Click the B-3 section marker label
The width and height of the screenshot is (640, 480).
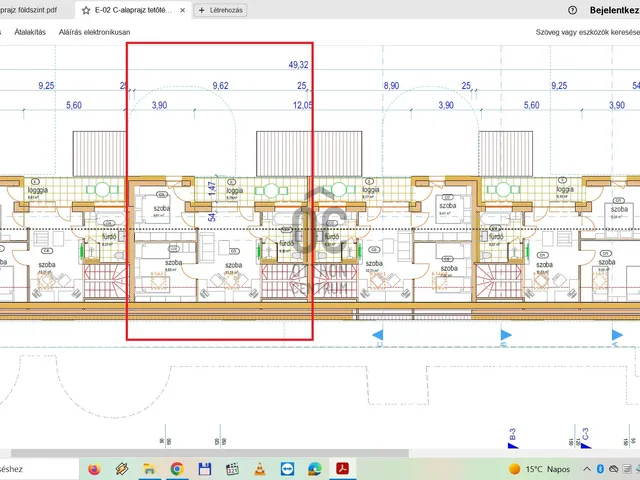513,434
